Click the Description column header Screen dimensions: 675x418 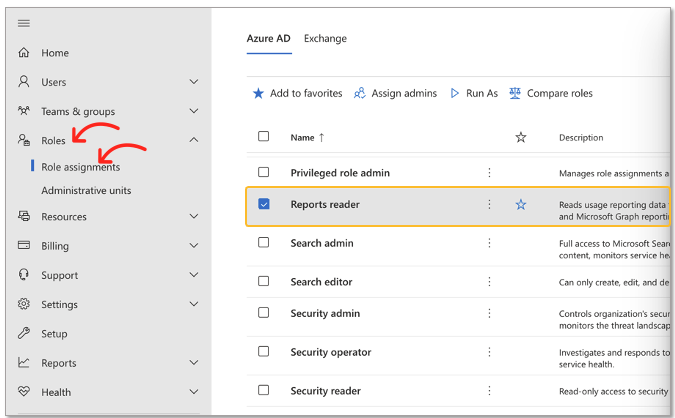(x=581, y=138)
